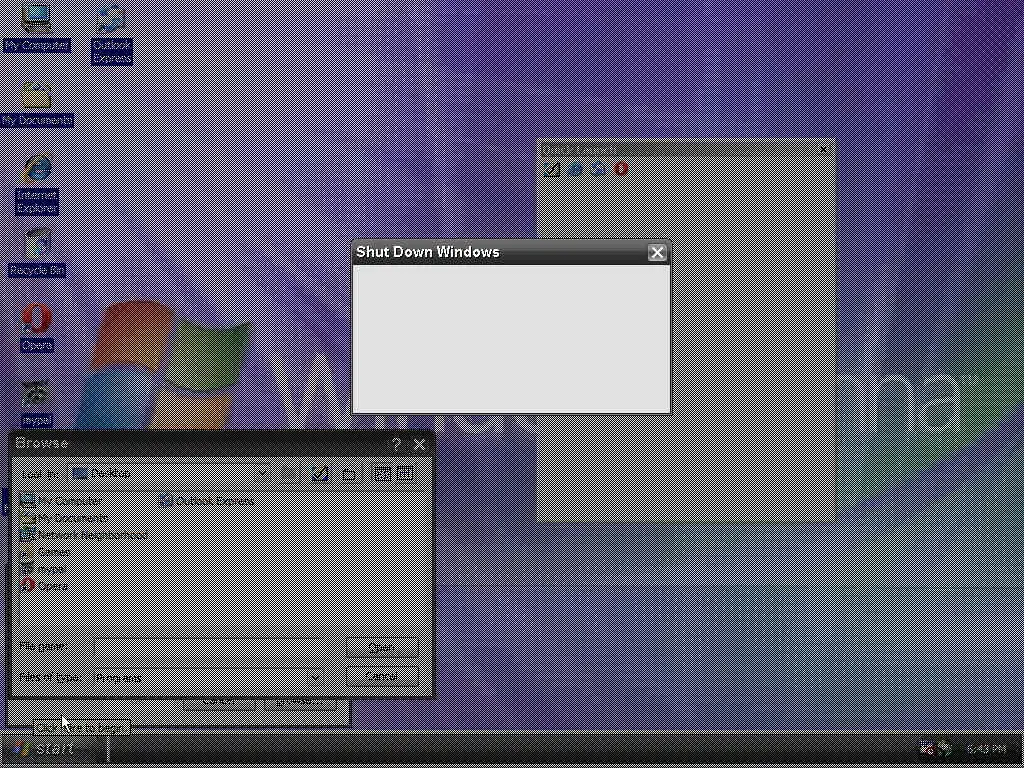The image size is (1024, 768).
Task: Select the mypal desktop shortcut
Action: pyautogui.click(x=37, y=404)
